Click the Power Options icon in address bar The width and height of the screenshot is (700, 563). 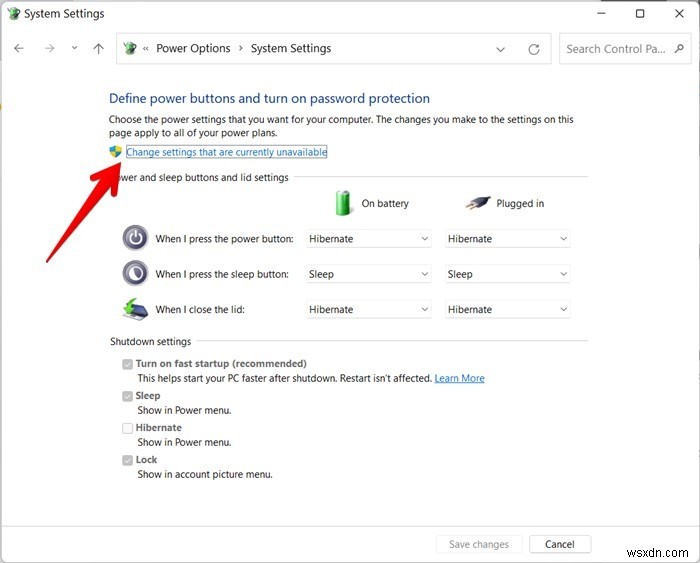(130, 48)
